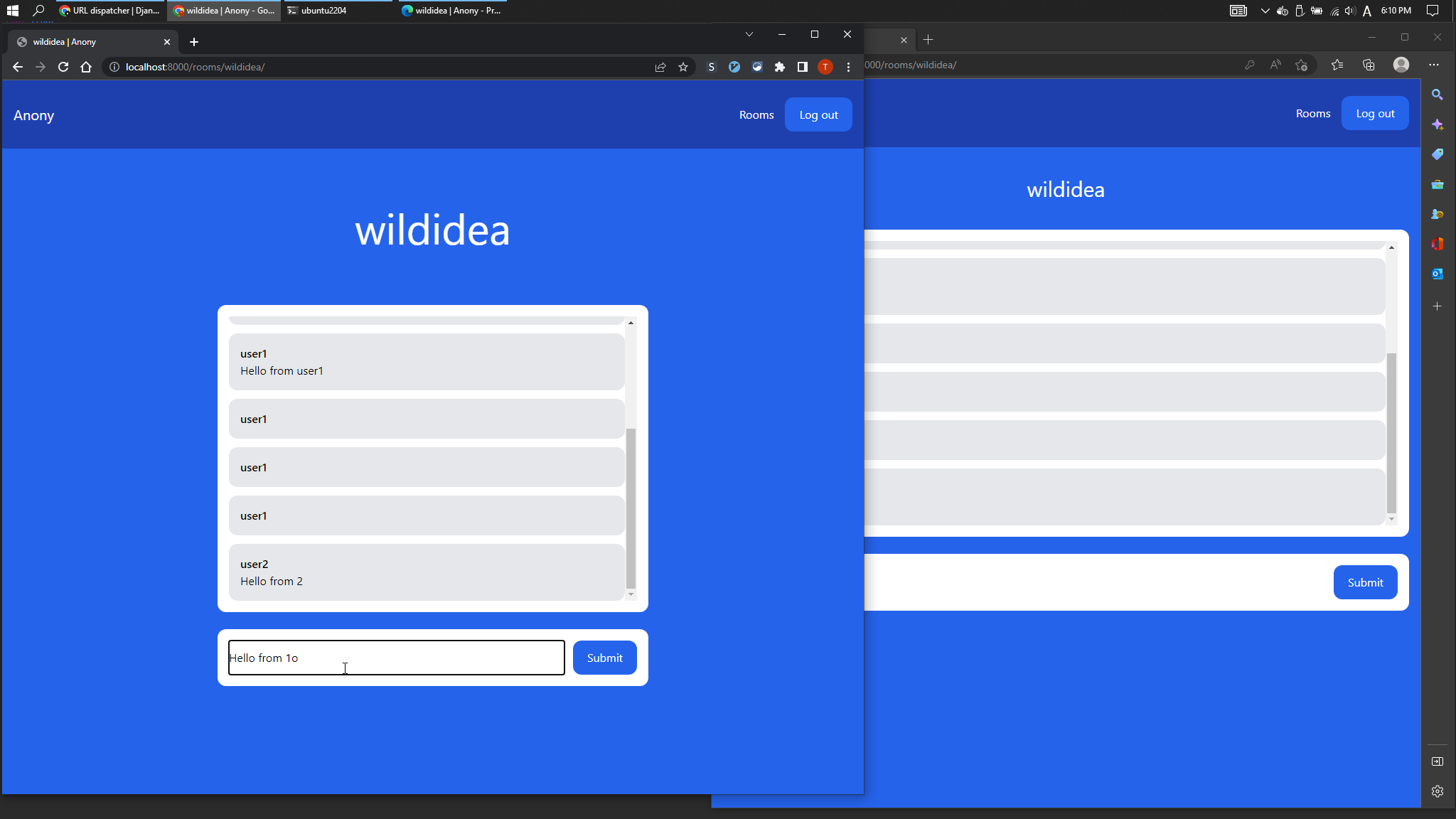Screen dimensions: 1456x819
Task: Open Edge Read Aloud icon
Action: (1275, 65)
